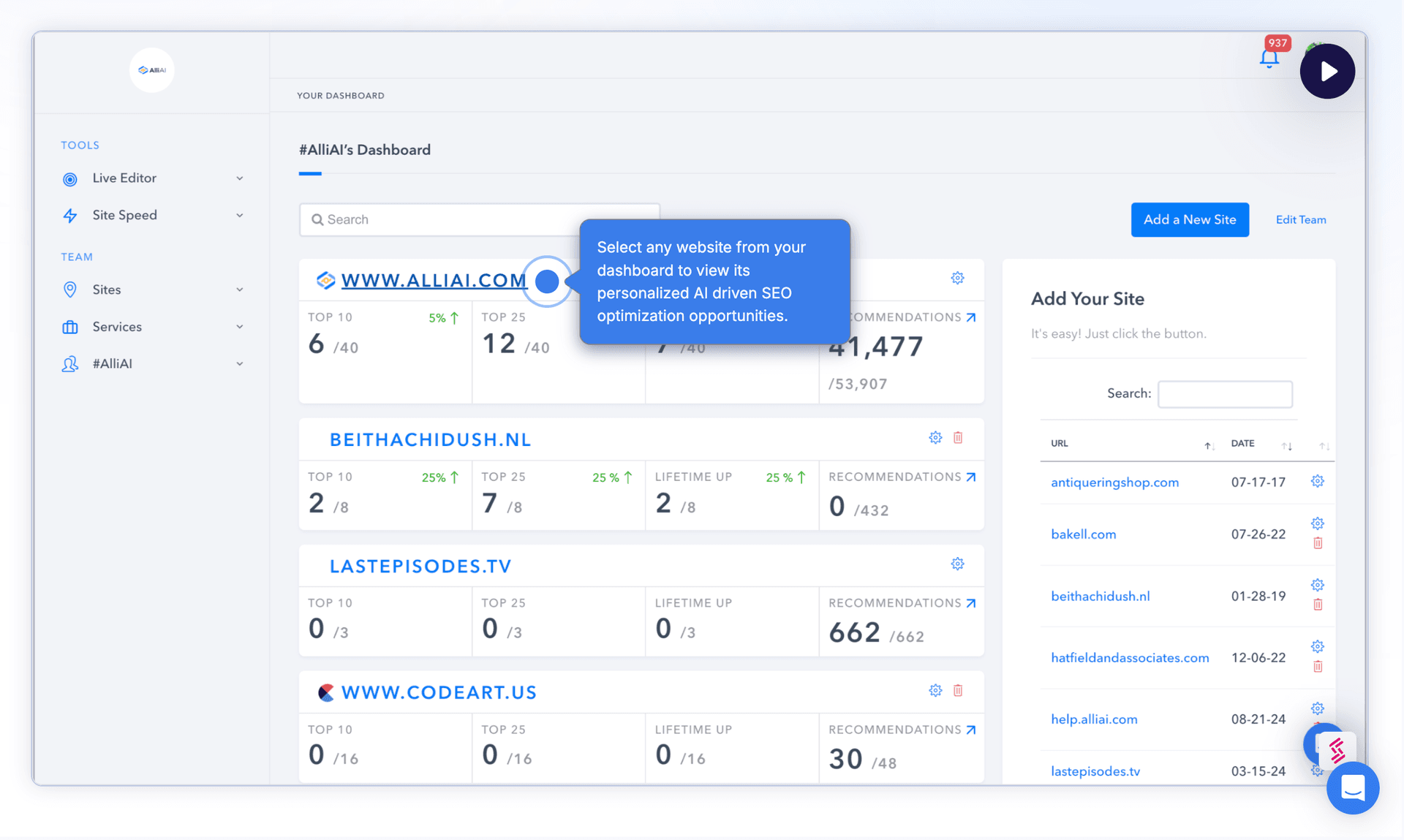Expand the Live Editor menu chevron

[x=239, y=178]
